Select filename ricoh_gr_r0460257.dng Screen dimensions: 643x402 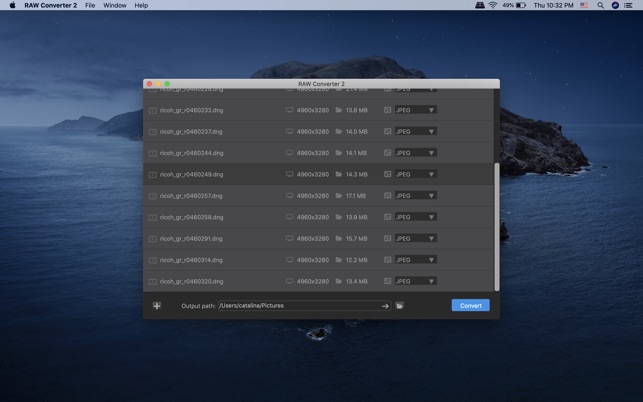pyautogui.click(x=191, y=196)
